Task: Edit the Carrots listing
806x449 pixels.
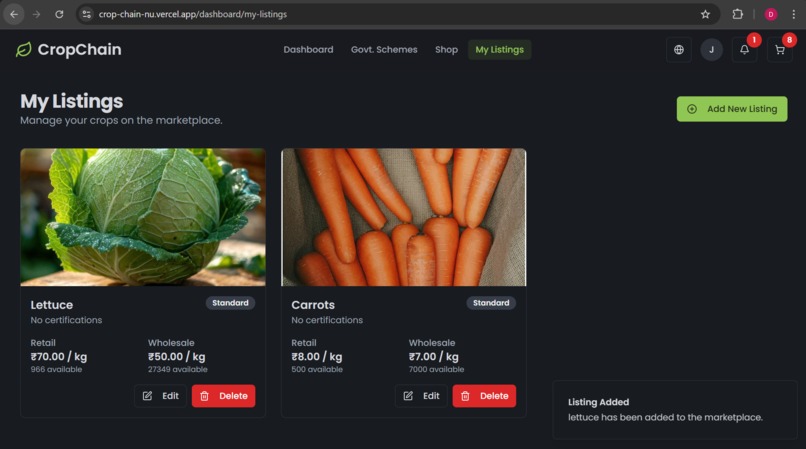Action: [x=421, y=396]
